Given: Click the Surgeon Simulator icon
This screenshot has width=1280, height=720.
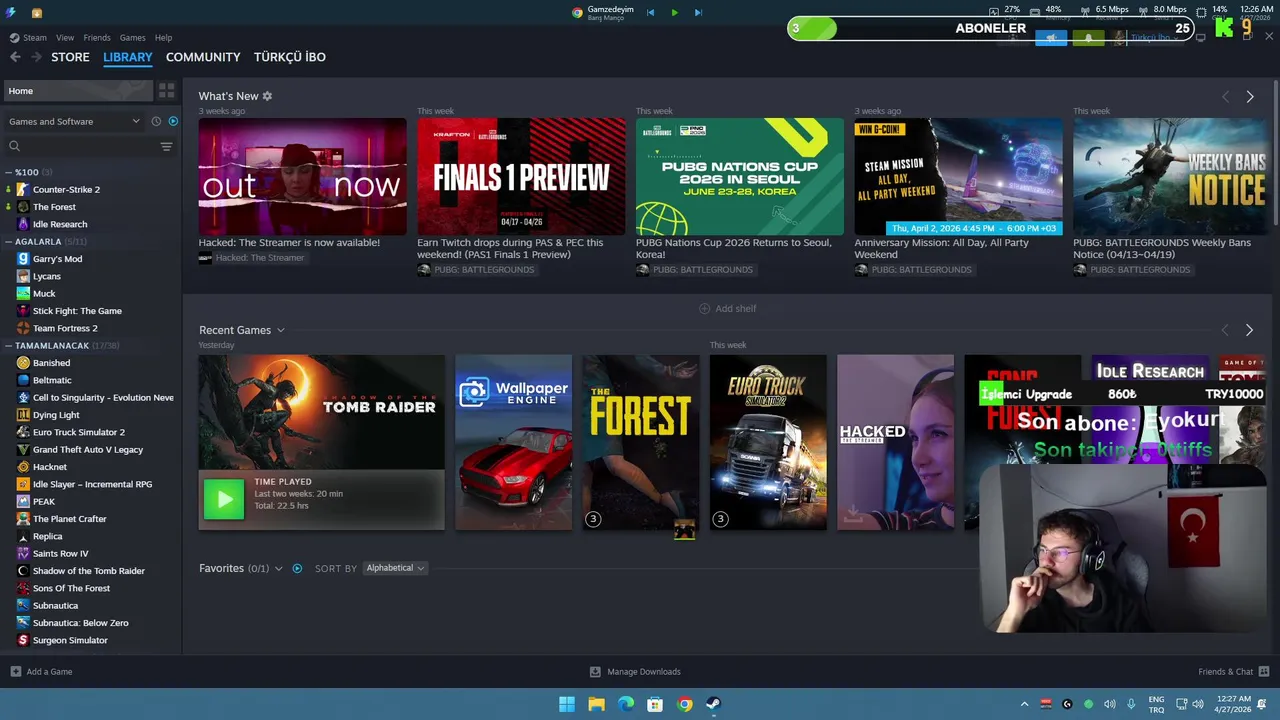Looking at the screenshot, I should pyautogui.click(x=23, y=640).
